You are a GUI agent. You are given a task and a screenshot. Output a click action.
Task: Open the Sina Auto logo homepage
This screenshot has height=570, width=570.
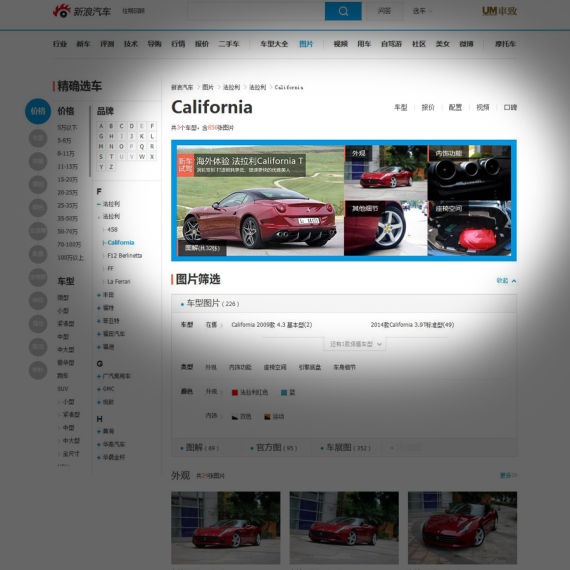click(x=82, y=11)
